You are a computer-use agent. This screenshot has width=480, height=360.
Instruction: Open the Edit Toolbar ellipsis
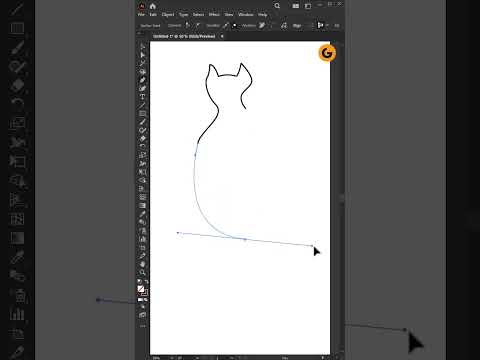(143, 326)
